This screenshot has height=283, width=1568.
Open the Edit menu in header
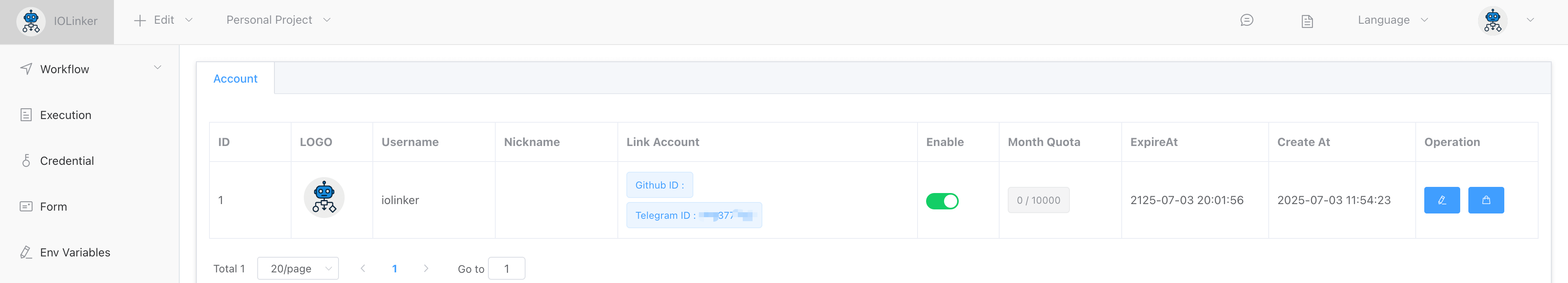pos(163,20)
